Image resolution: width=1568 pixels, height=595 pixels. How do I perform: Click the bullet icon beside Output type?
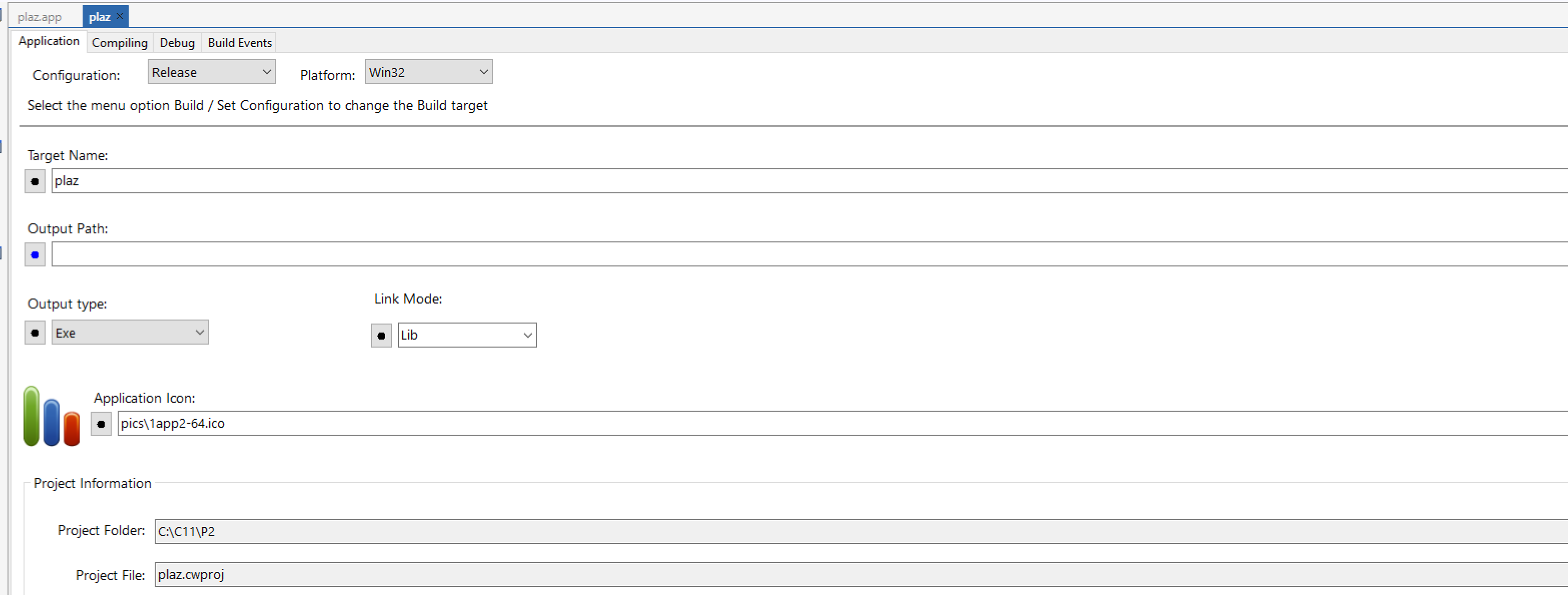coord(35,333)
